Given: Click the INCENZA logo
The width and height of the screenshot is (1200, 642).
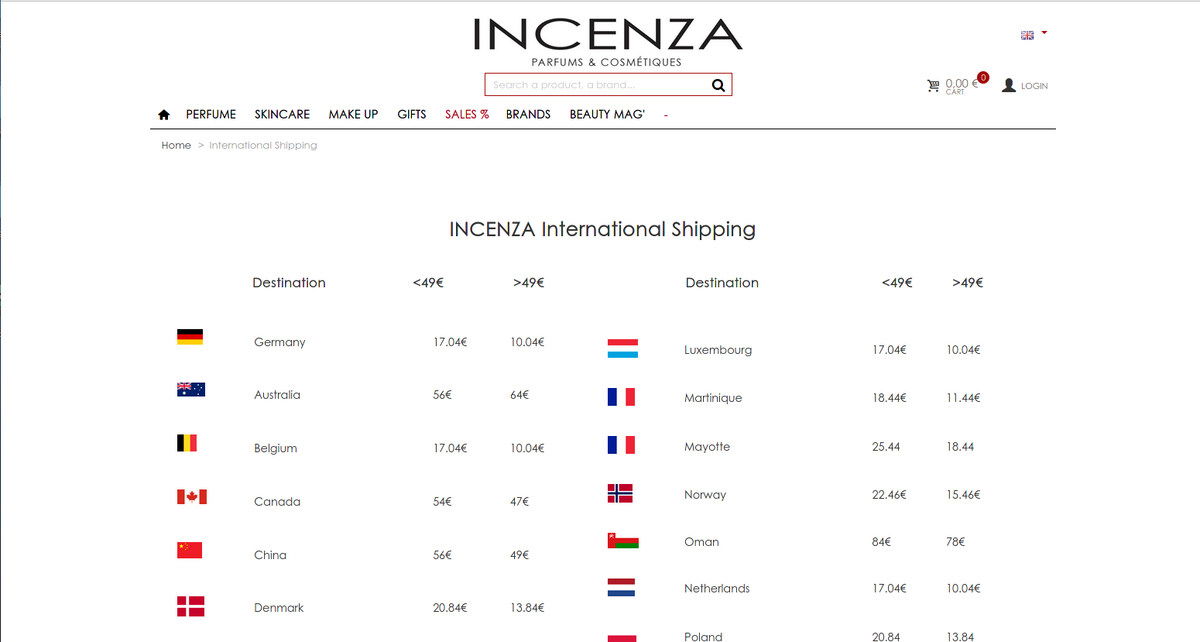Looking at the screenshot, I should pos(607,42).
